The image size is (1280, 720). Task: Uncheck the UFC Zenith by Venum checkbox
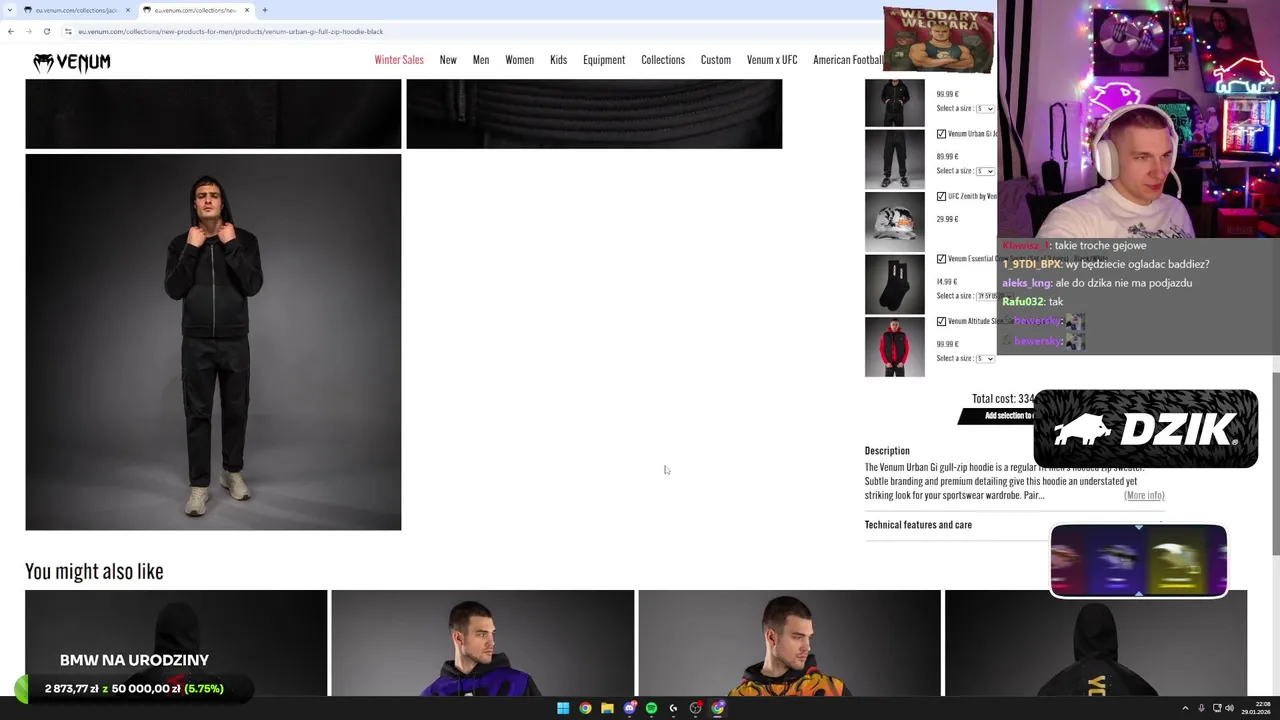click(941, 196)
